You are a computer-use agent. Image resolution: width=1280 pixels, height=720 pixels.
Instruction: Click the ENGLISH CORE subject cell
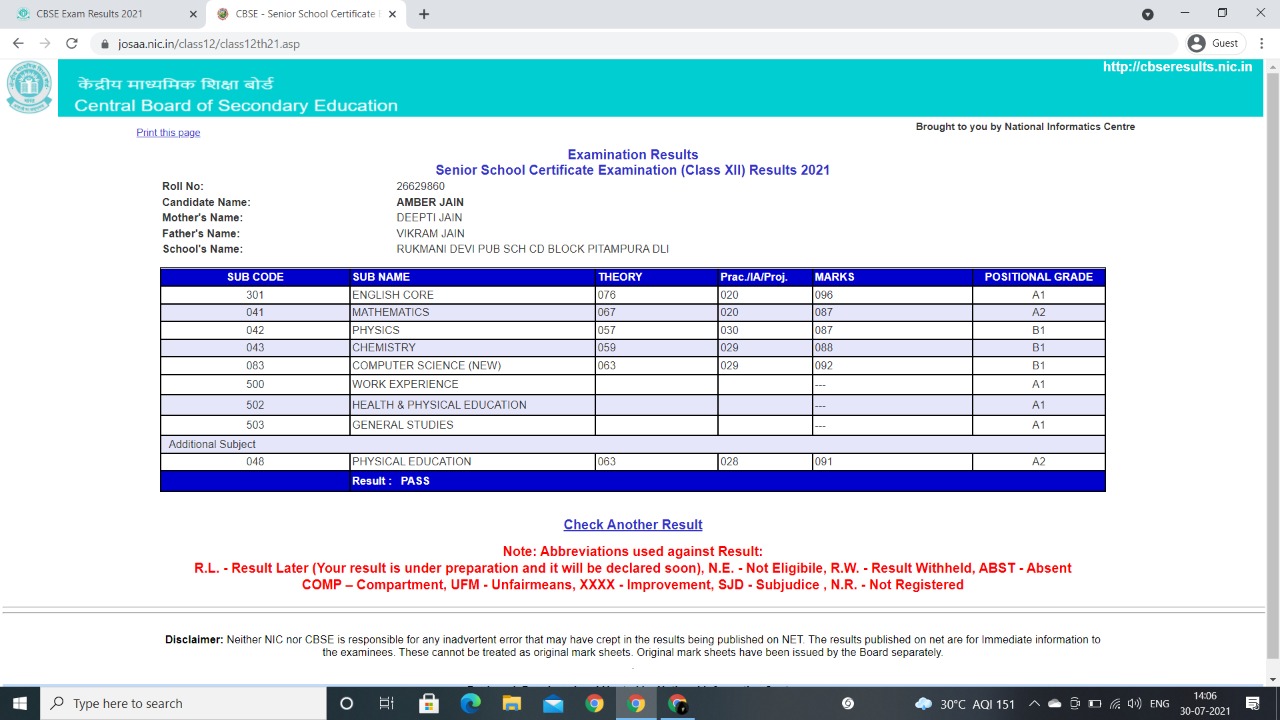[472, 295]
